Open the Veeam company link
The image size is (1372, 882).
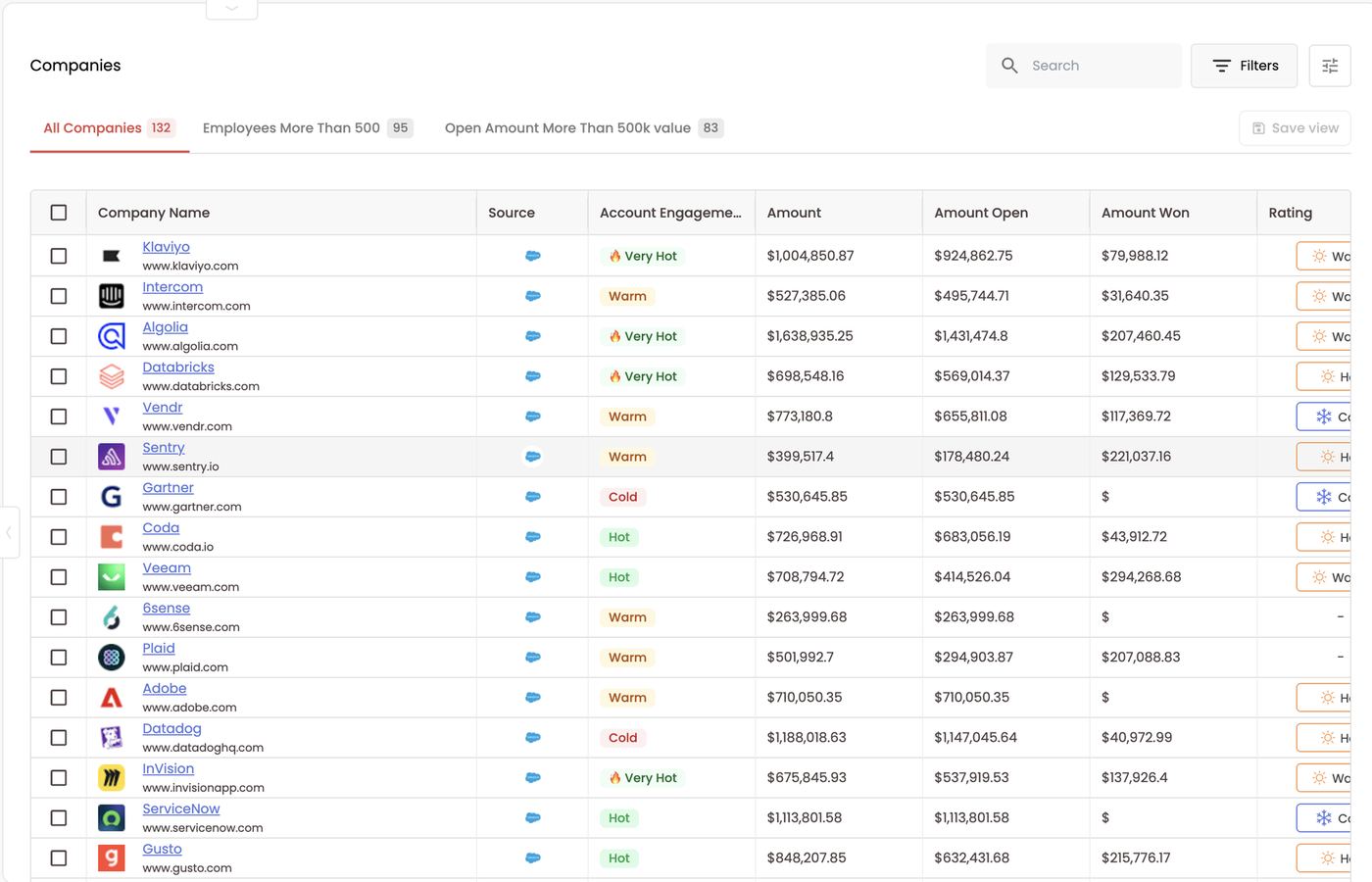[167, 568]
